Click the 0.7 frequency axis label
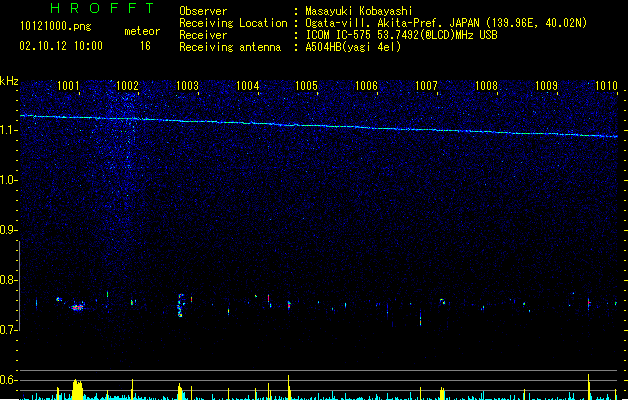 tap(8, 330)
